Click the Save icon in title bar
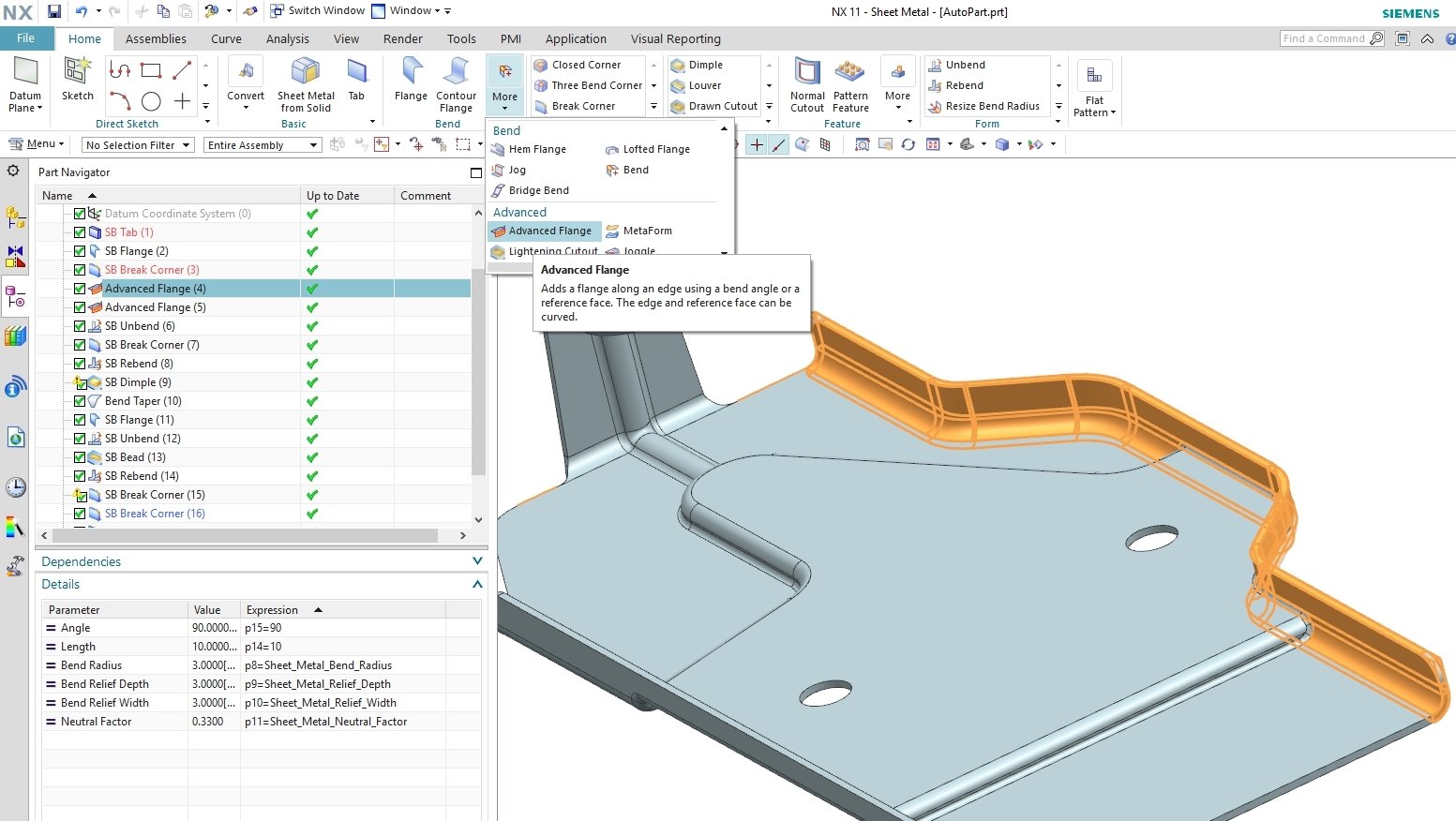 54,11
